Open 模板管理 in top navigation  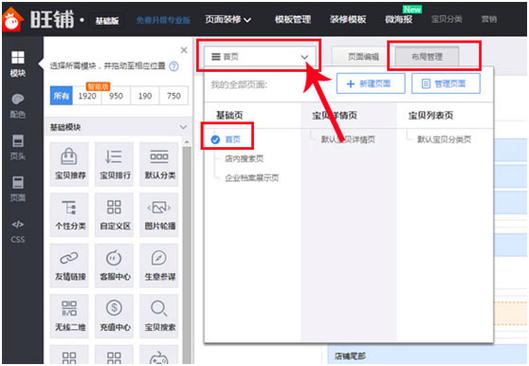(x=293, y=20)
